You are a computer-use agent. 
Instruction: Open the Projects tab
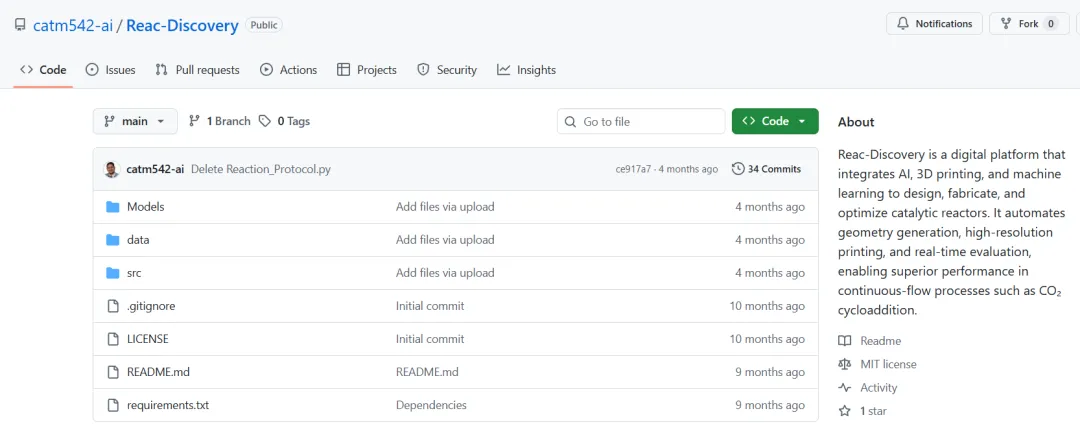pos(366,70)
